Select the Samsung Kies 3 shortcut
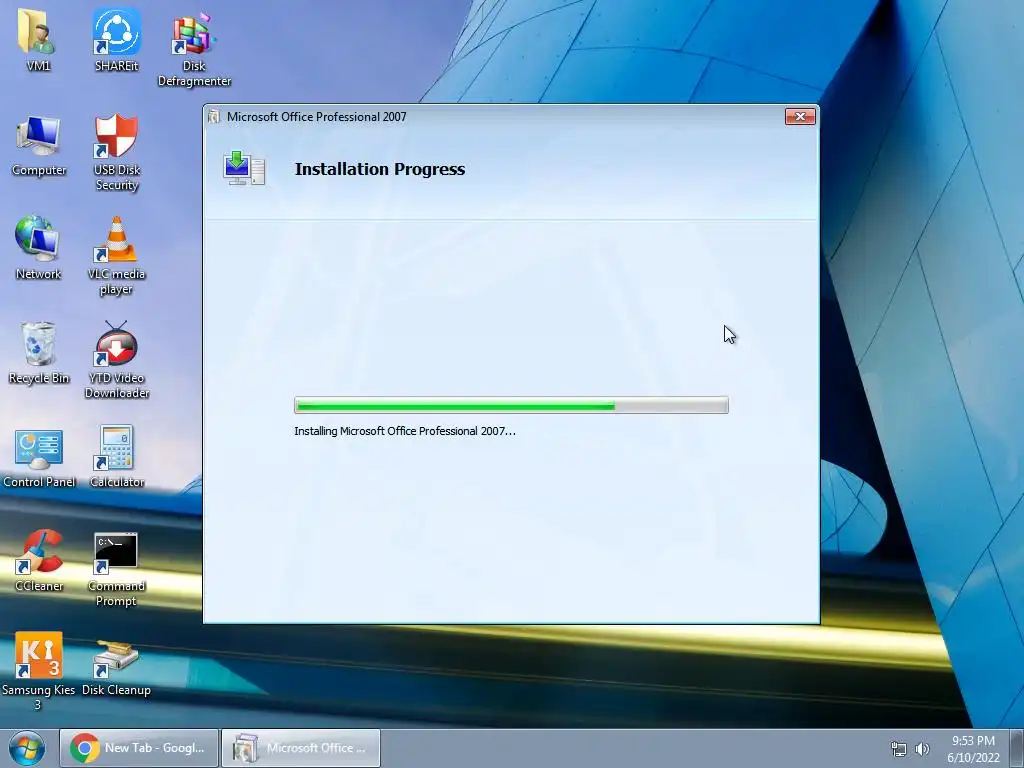The height and width of the screenshot is (768, 1024). pos(38,671)
